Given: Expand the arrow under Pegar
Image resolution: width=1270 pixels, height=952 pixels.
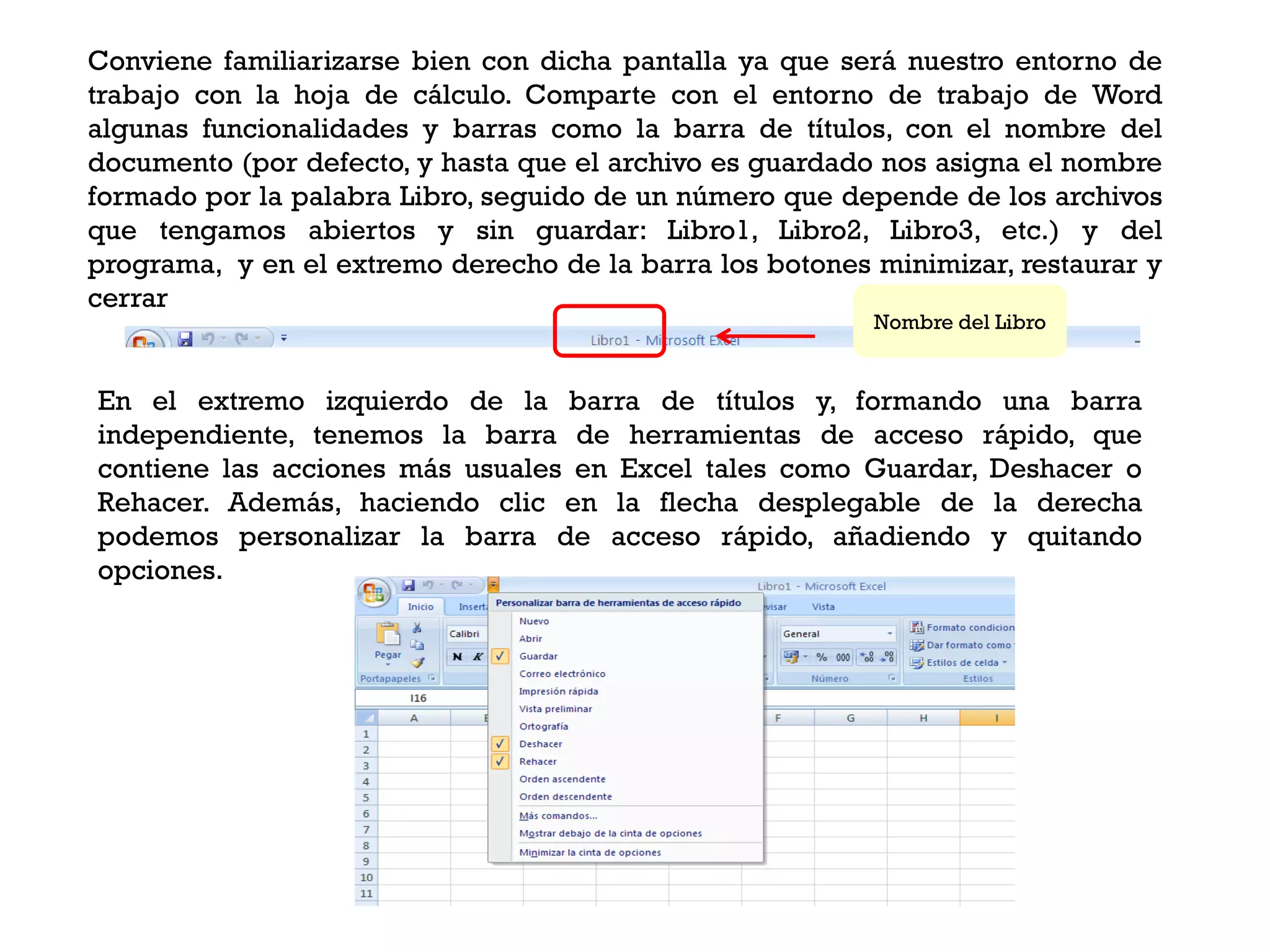Looking at the screenshot, I should pyautogui.click(x=388, y=664).
